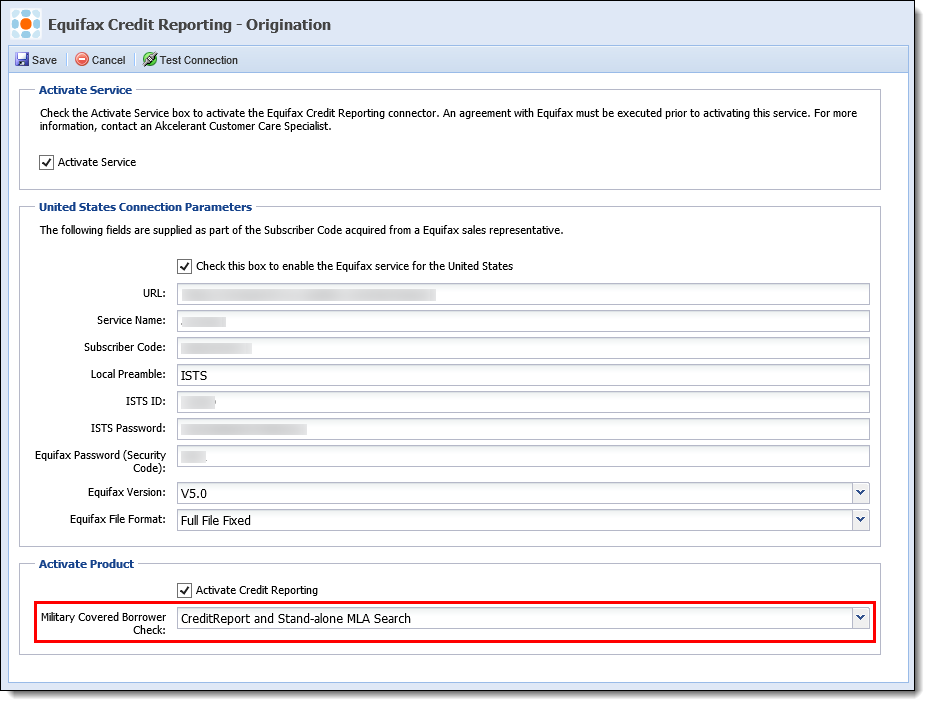The width and height of the screenshot is (930, 706).
Task: Focus the URL input field
Action: [x=523, y=294]
